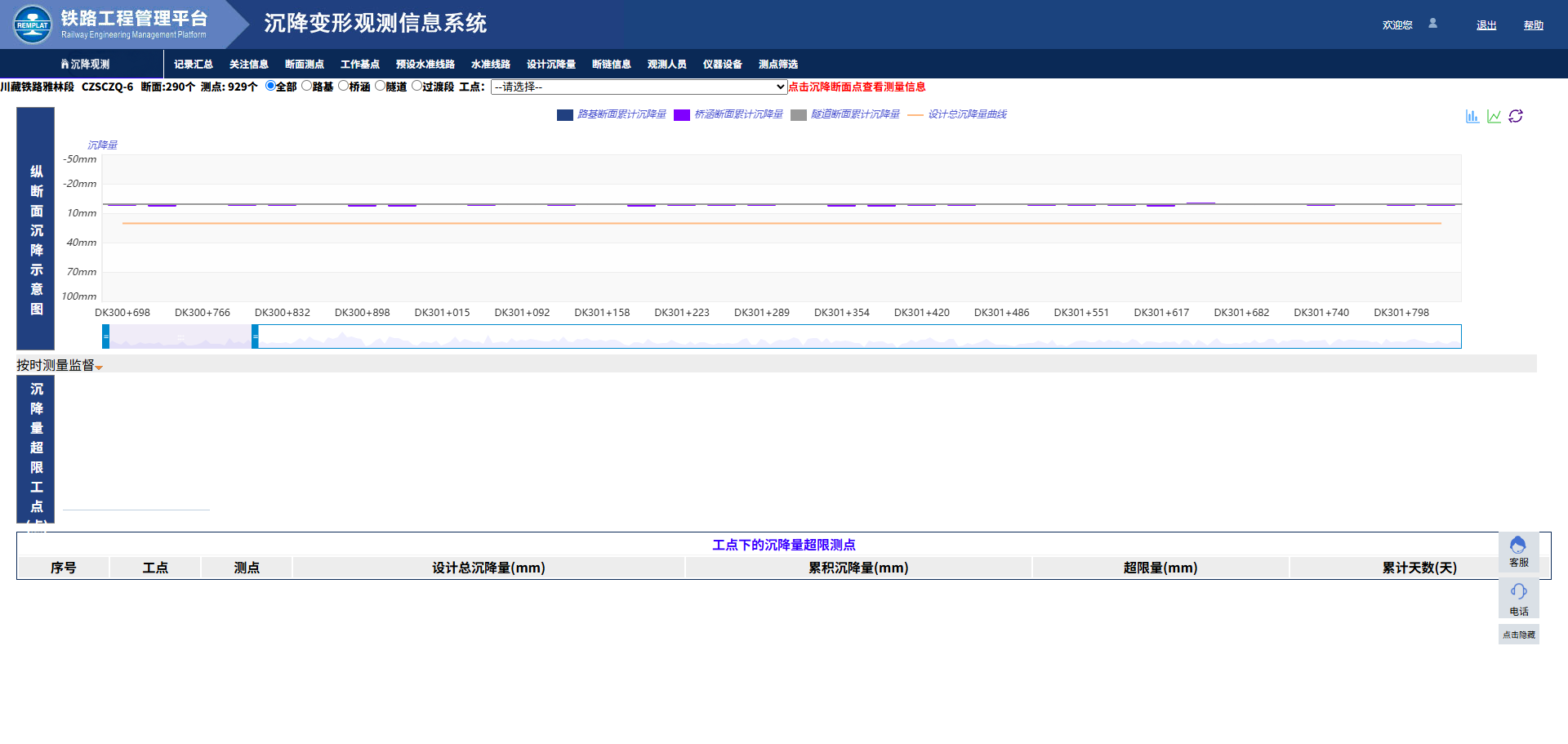Image resolution: width=1568 pixels, height=744 pixels.
Task: Select the 路基 radio button
Action: [306, 86]
